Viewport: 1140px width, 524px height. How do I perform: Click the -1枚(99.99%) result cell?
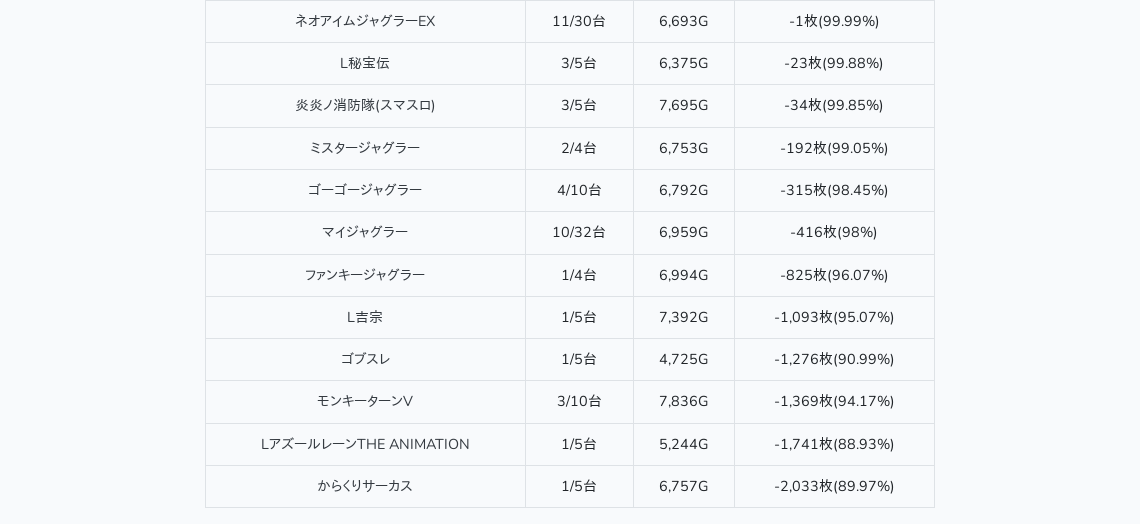click(x=834, y=21)
